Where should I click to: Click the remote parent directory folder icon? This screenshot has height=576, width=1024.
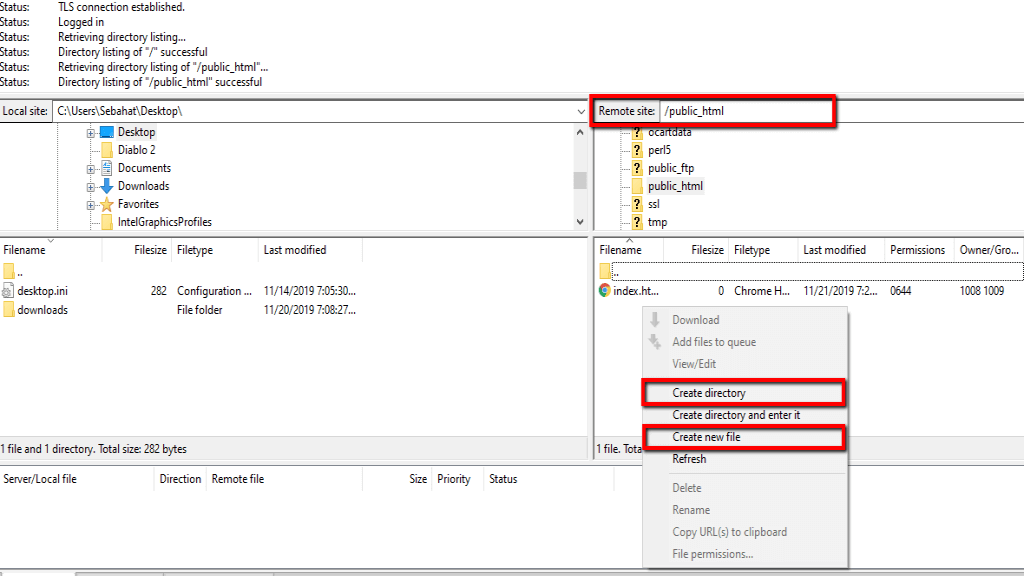pyautogui.click(x=605, y=271)
